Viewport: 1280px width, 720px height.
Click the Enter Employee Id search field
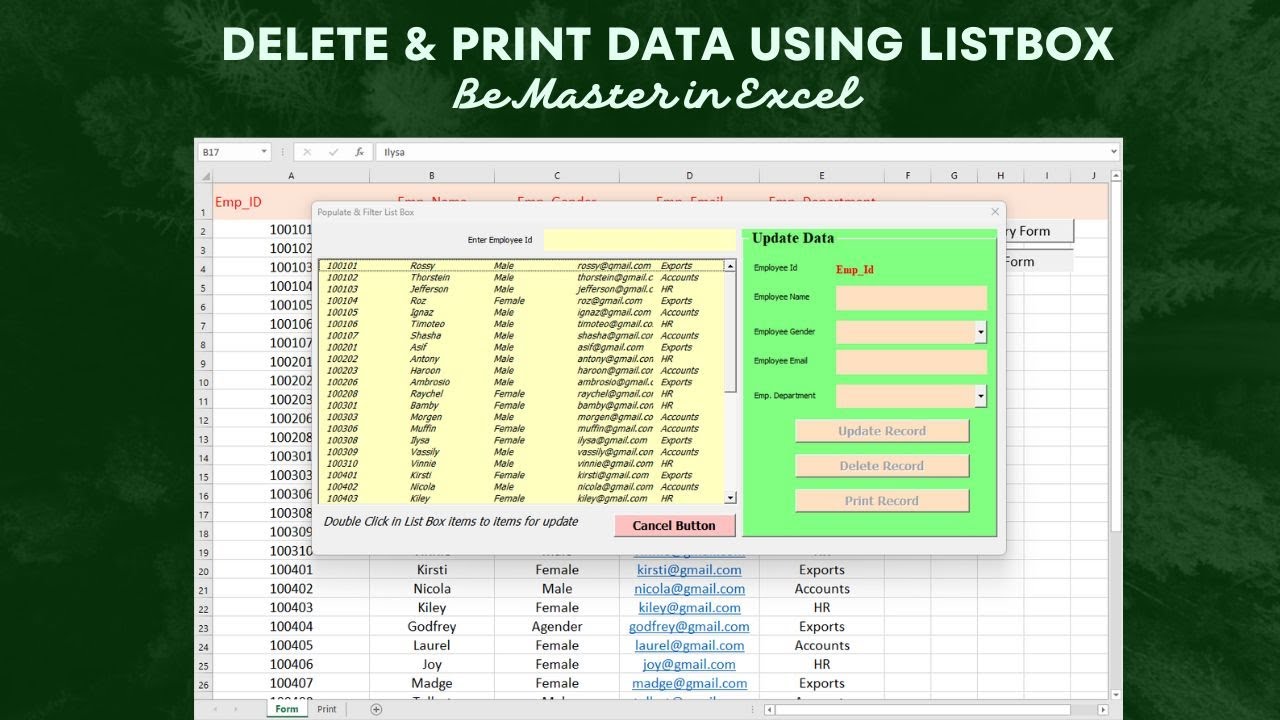coord(640,240)
